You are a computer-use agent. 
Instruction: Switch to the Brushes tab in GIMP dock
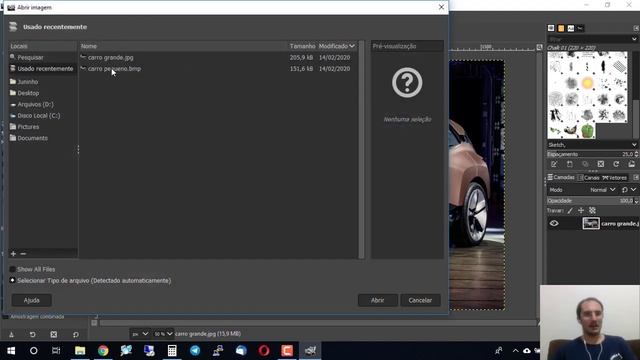[551, 28]
